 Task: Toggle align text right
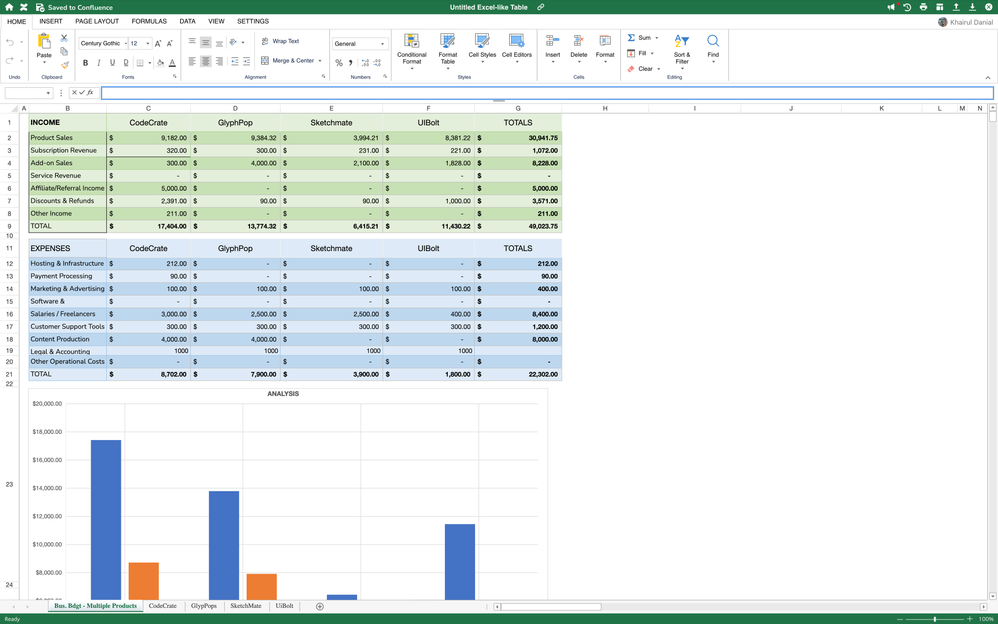219,62
